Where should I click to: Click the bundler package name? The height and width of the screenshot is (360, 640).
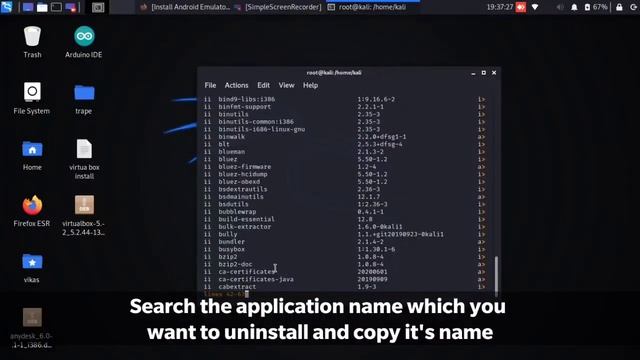point(231,242)
